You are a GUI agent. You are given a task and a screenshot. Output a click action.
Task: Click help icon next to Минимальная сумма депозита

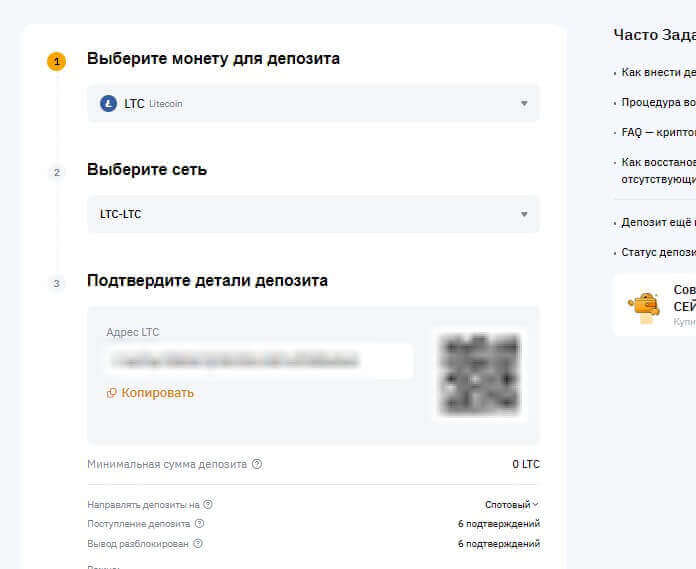(x=257, y=464)
